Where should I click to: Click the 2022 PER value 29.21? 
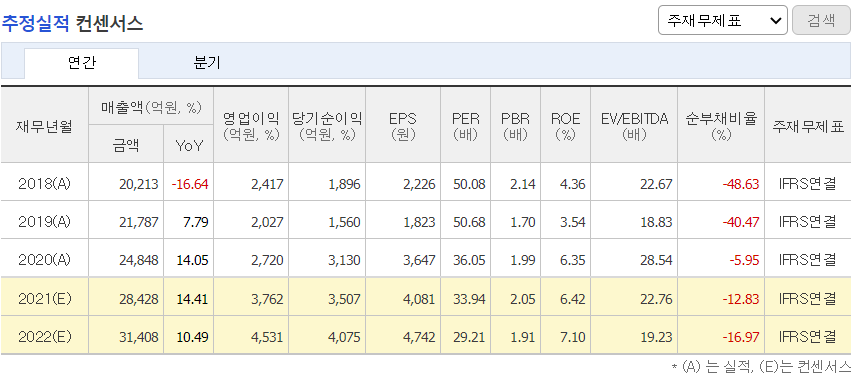click(469, 337)
